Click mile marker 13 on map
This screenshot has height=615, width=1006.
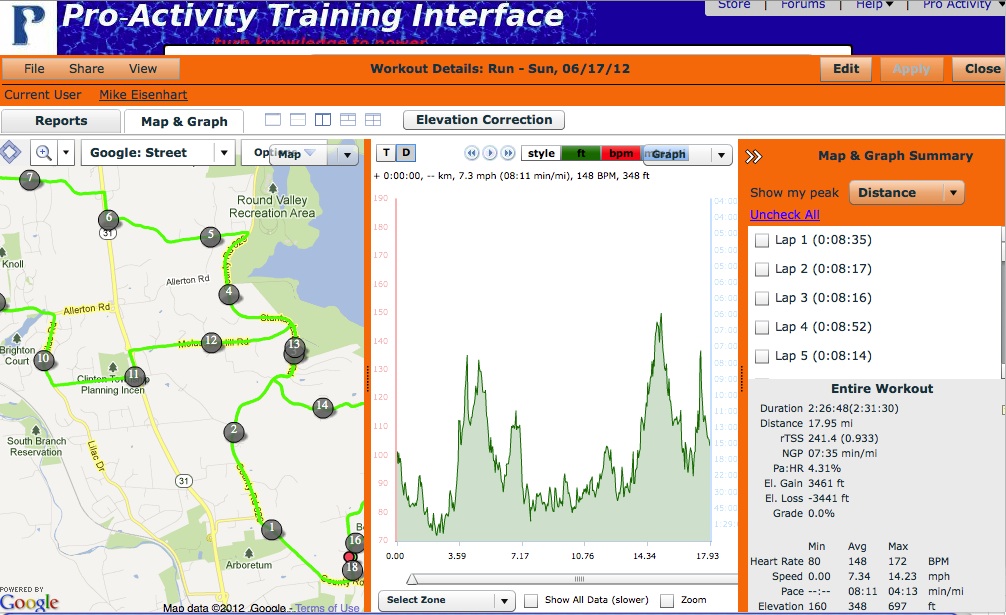[294, 347]
